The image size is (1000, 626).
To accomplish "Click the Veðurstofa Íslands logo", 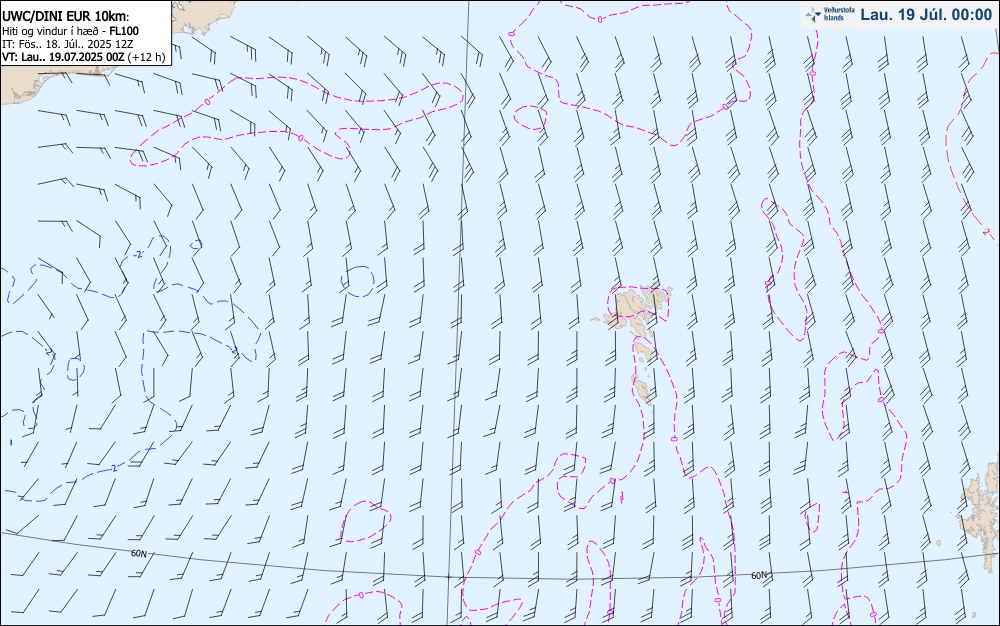I will tap(830, 14).
